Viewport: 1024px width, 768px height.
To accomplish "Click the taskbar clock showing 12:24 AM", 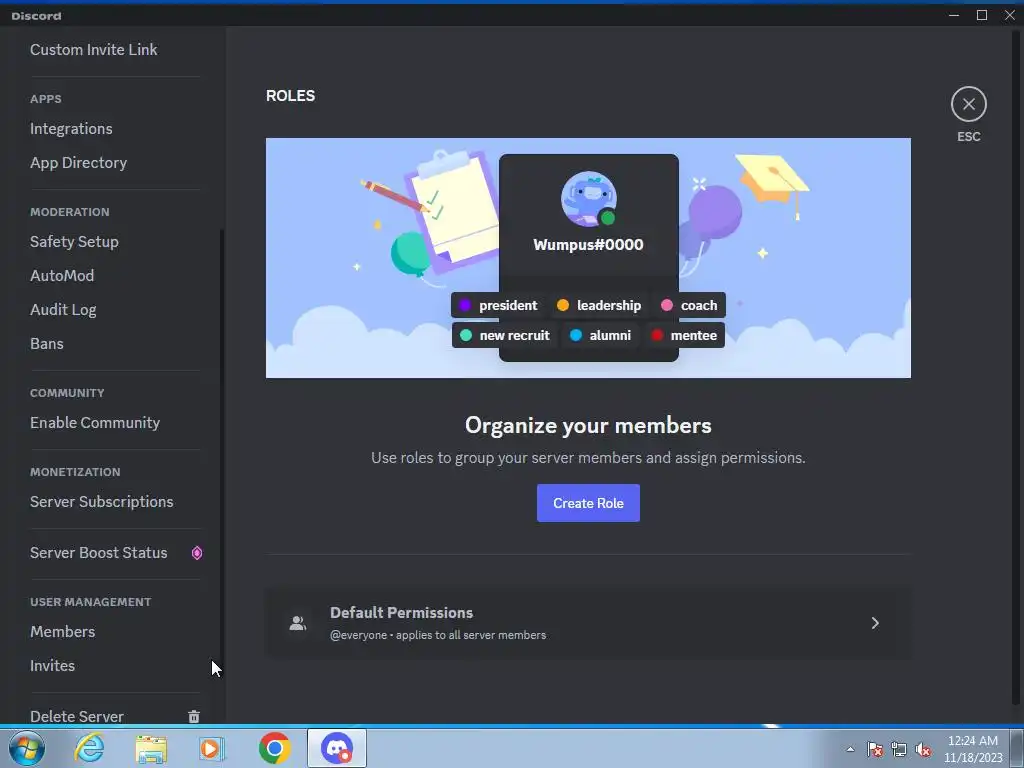I will point(973,749).
